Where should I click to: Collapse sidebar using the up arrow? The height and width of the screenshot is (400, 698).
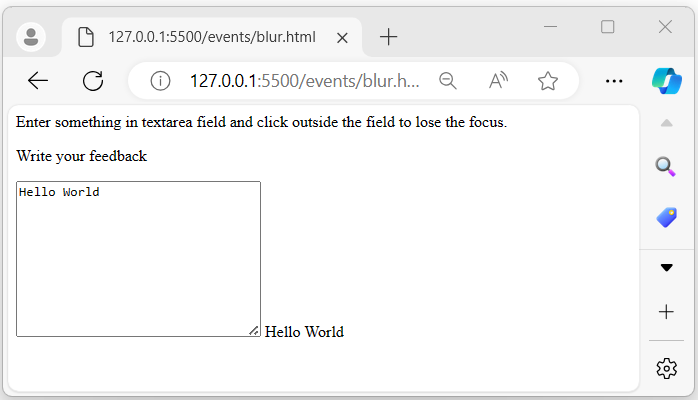pos(666,123)
